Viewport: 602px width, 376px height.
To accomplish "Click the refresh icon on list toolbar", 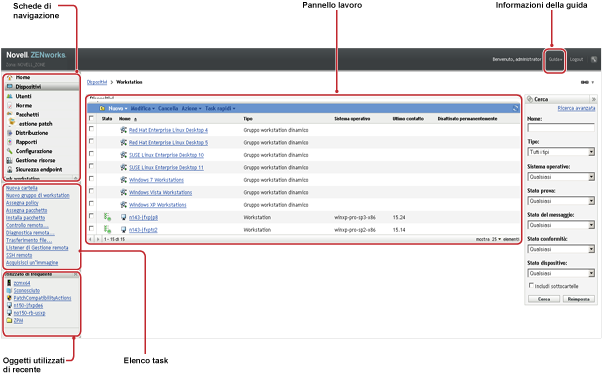I will pos(516,108).
